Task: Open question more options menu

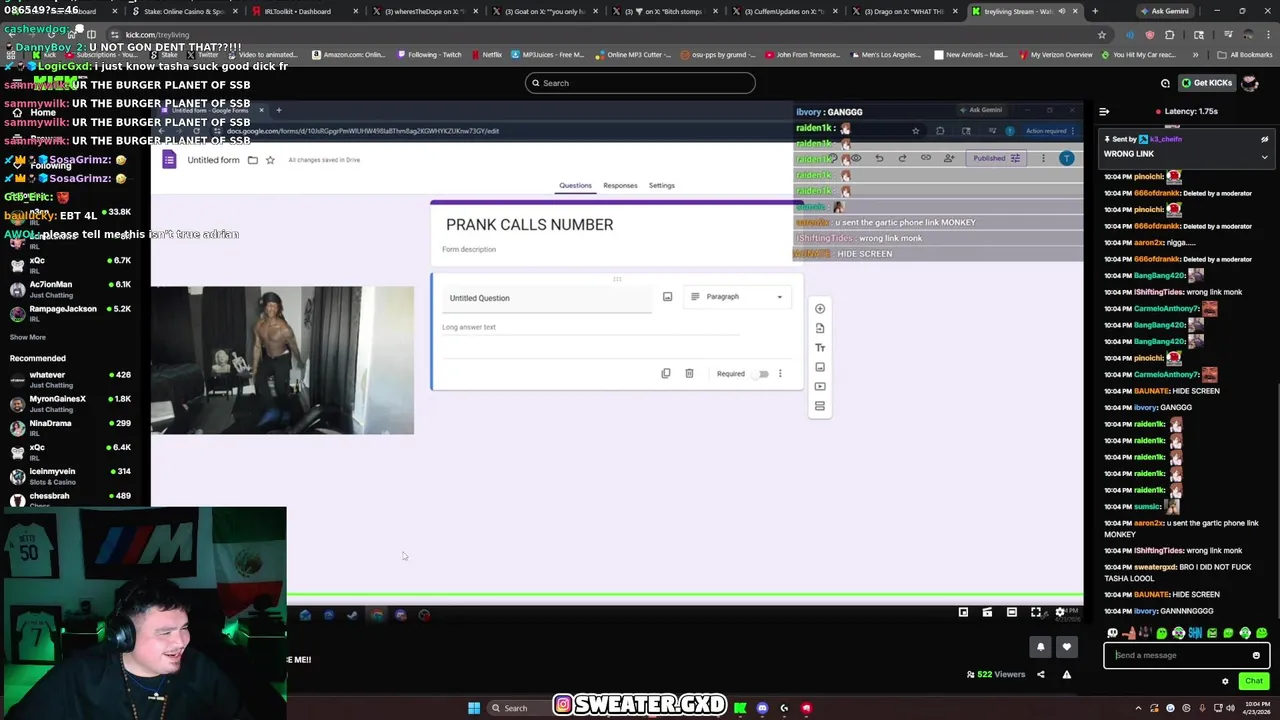Action: (780, 374)
